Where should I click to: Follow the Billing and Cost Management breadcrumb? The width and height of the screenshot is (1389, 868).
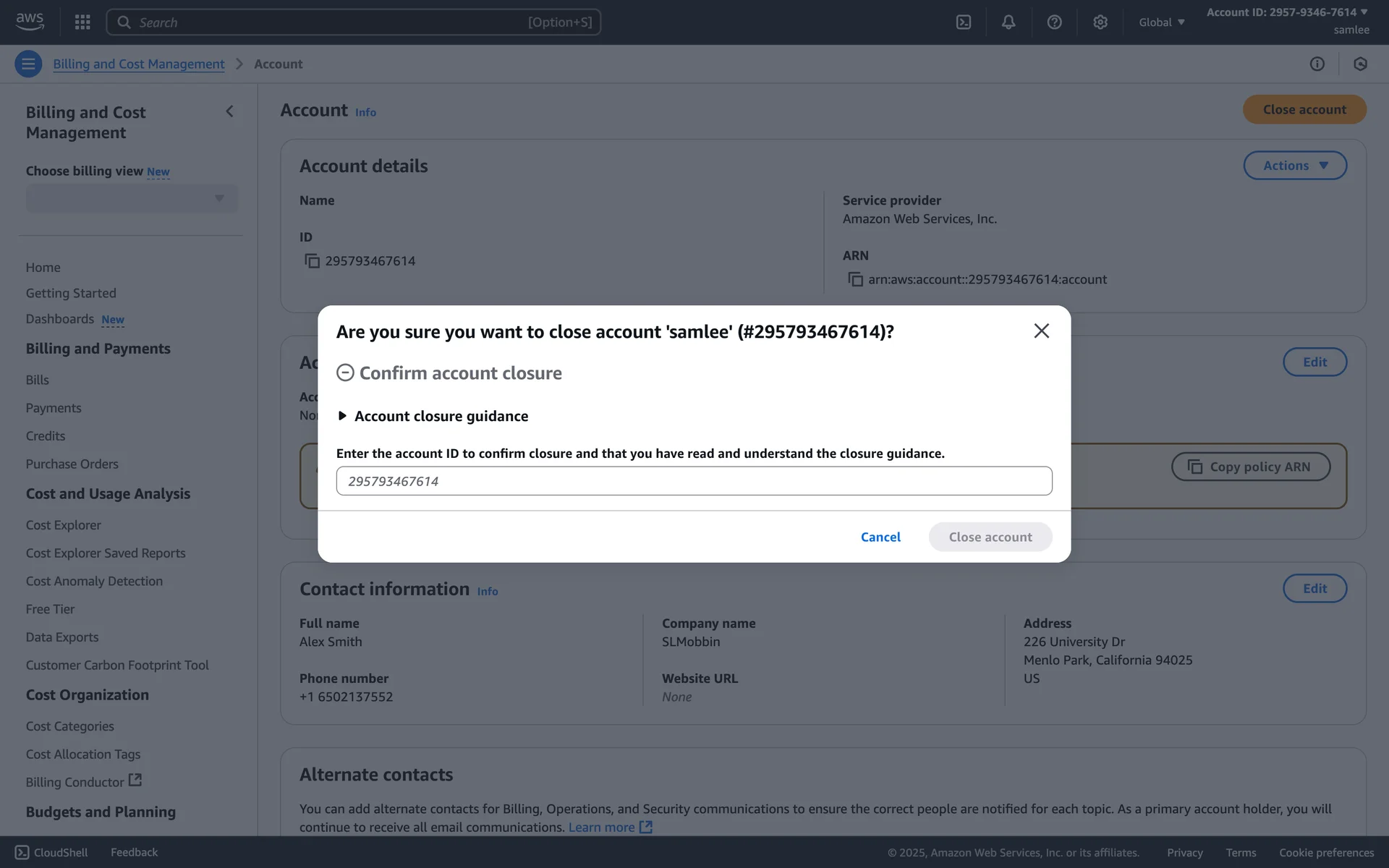(x=139, y=64)
